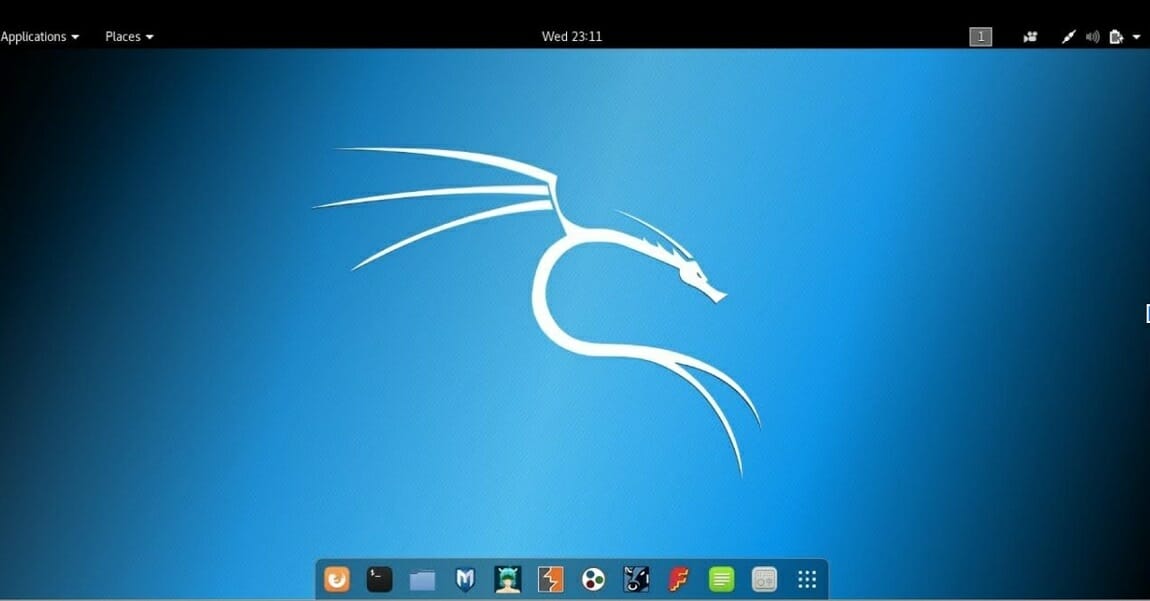Open the Applications menu
This screenshot has width=1150, height=601.
click(34, 37)
